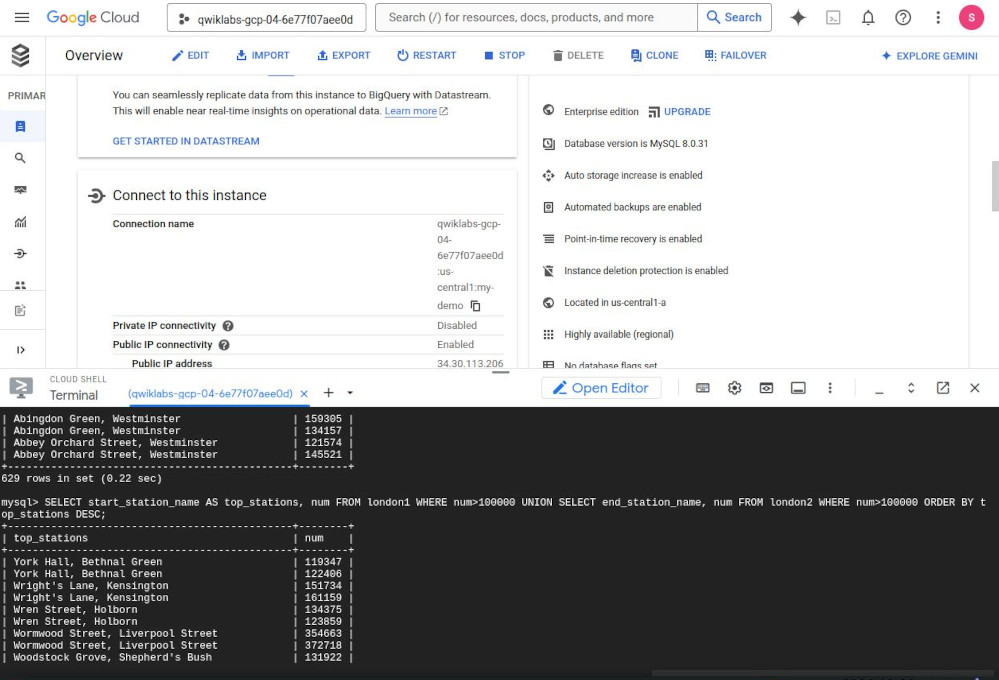Click EXPORT in the toolbar
999x680 pixels.
coord(343,55)
